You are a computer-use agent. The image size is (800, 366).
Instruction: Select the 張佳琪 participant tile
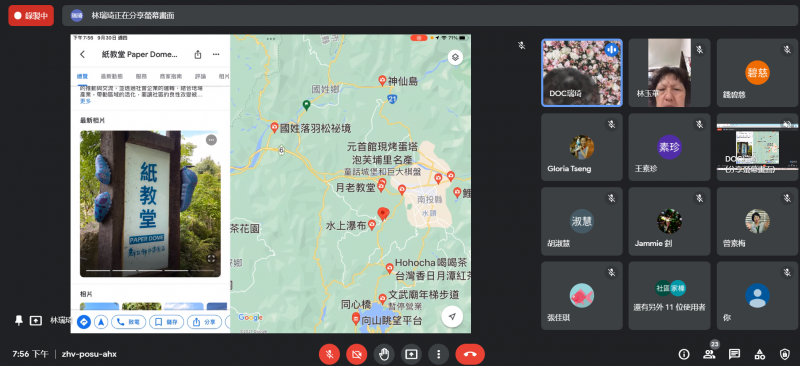click(x=582, y=296)
